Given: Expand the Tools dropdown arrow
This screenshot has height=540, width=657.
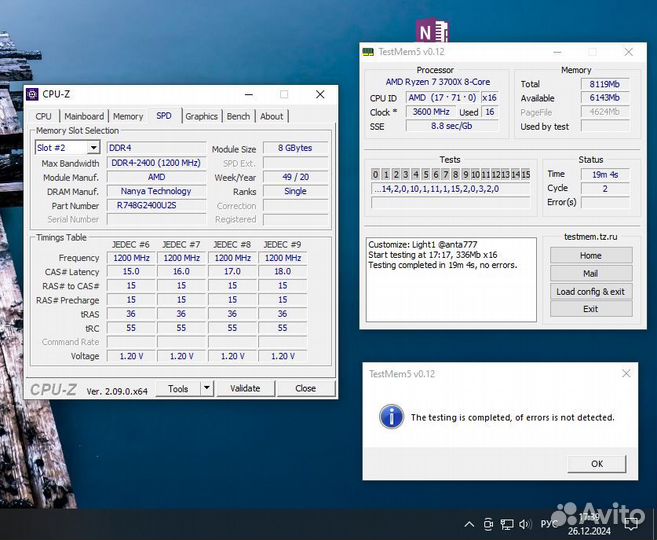Looking at the screenshot, I should 207,388.
